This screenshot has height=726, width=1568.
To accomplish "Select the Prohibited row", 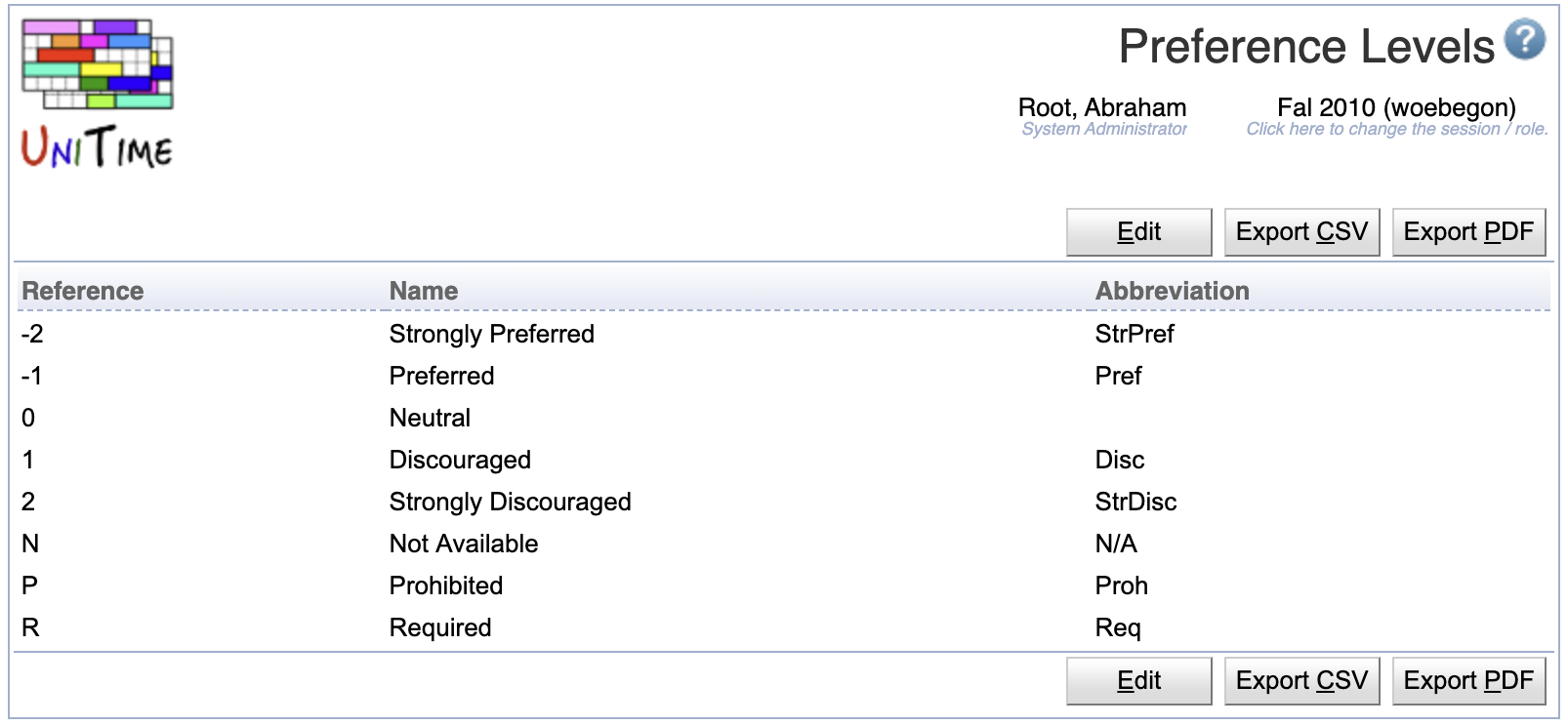I will pyautogui.click(x=784, y=585).
